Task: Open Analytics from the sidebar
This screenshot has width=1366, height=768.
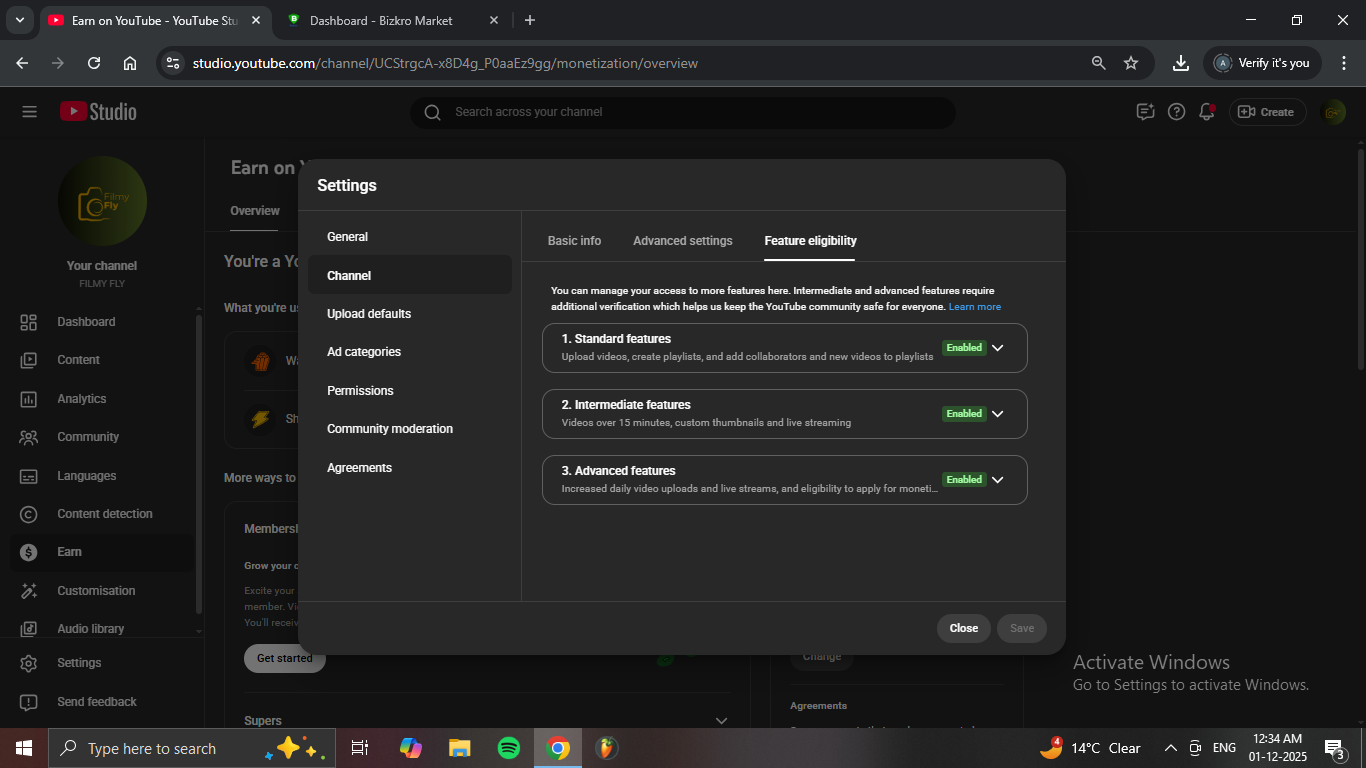Action: [x=81, y=399]
